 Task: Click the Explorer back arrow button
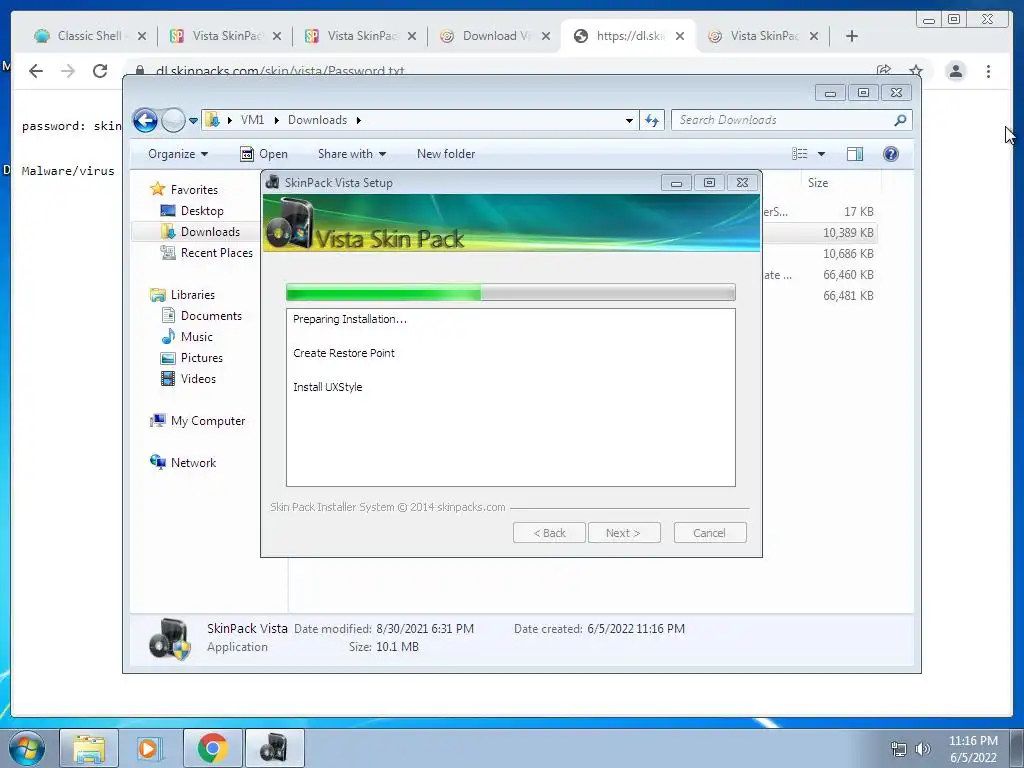(x=145, y=120)
